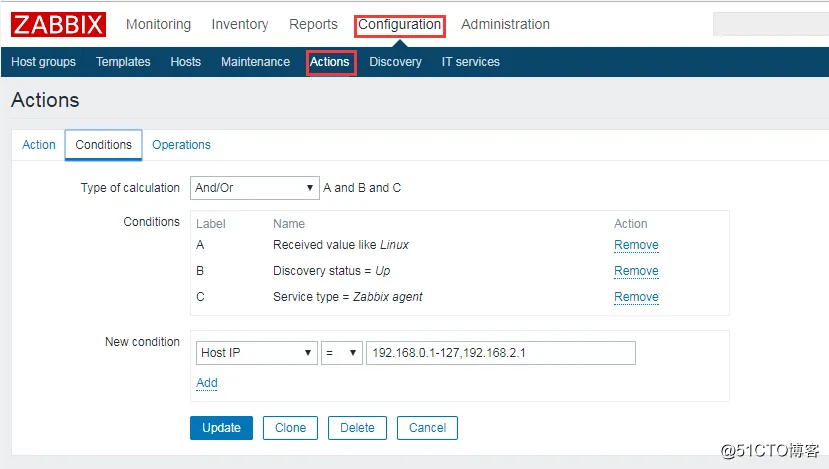Click the 'A and B and C' expression
This screenshot has width=829, height=469.
coord(362,188)
